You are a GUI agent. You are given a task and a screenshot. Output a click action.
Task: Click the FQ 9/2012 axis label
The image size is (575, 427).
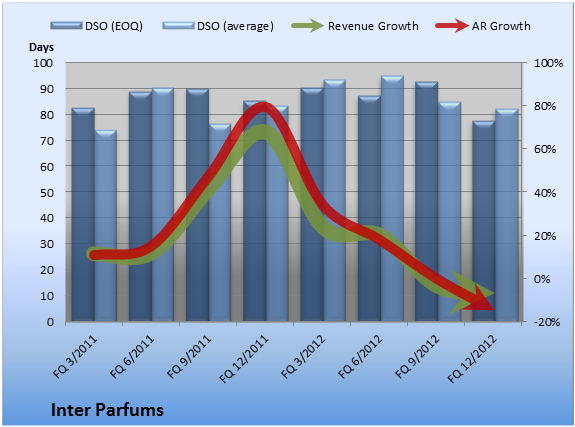click(418, 356)
